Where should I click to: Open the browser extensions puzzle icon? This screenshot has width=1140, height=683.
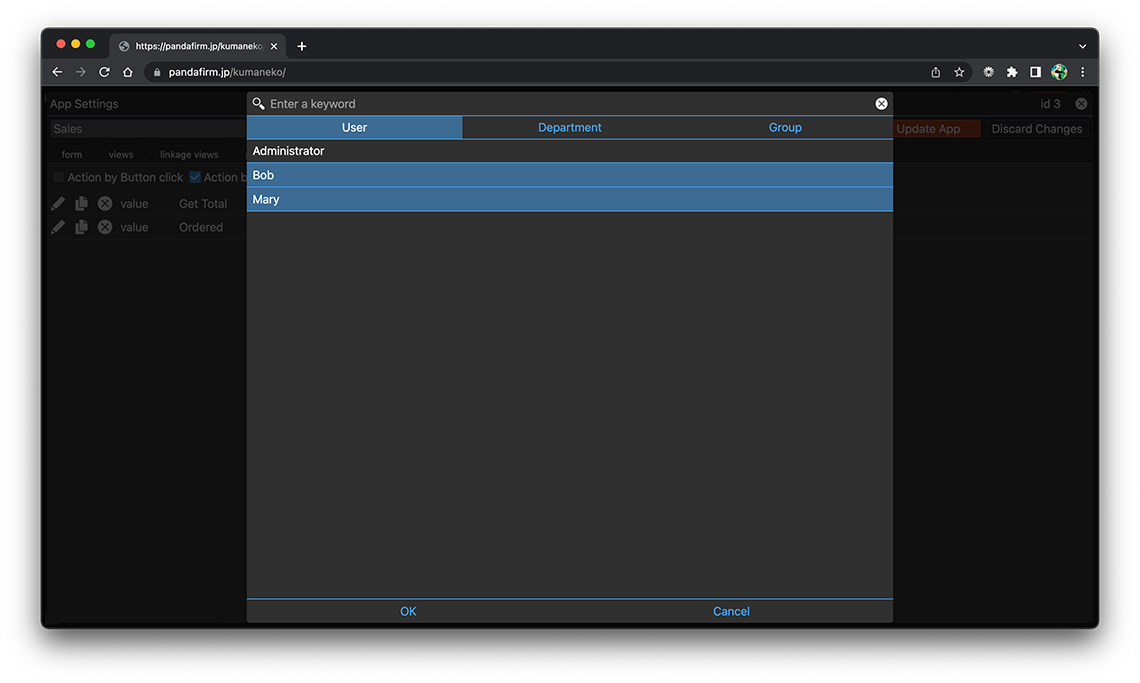click(1012, 72)
